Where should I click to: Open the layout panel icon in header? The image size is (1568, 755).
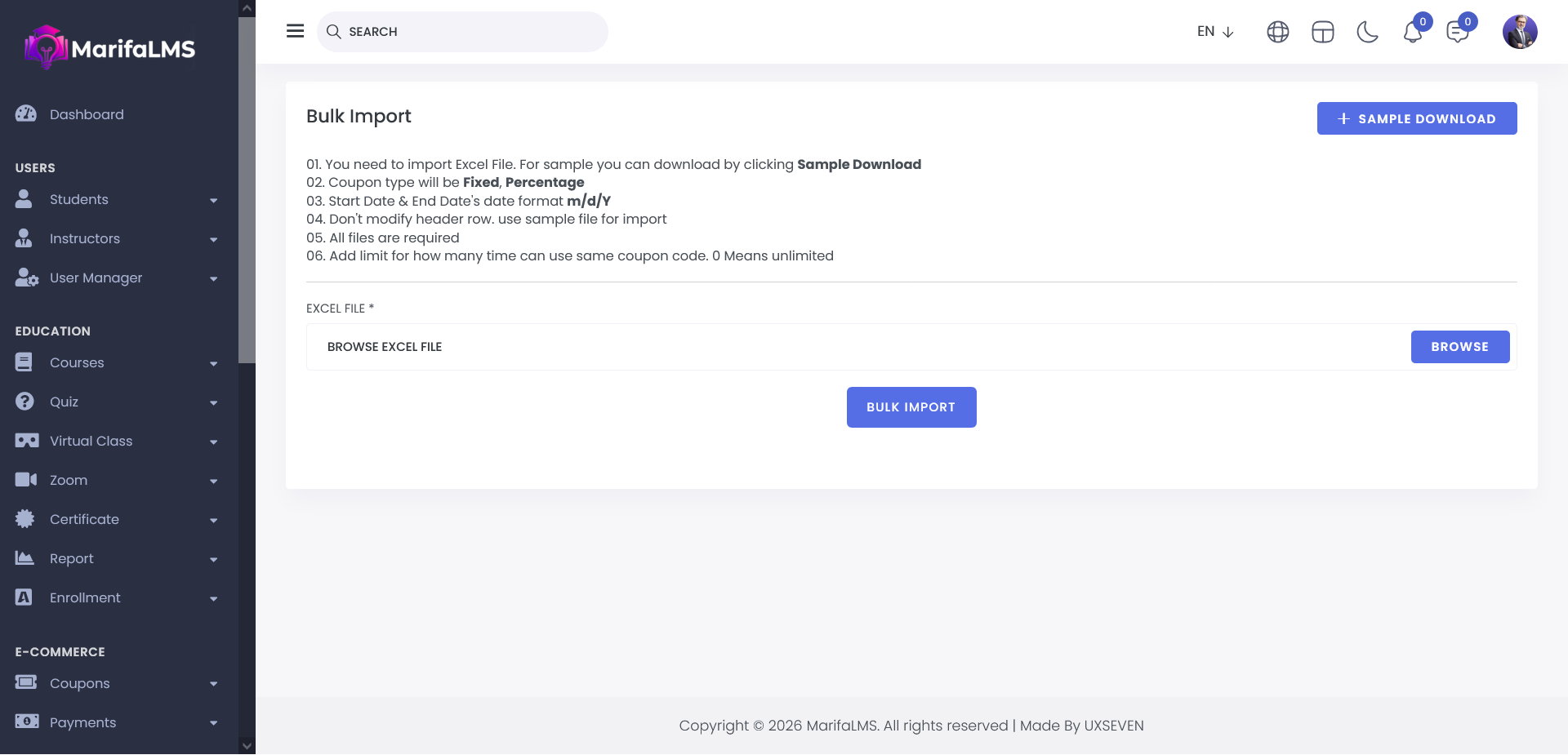1322,32
